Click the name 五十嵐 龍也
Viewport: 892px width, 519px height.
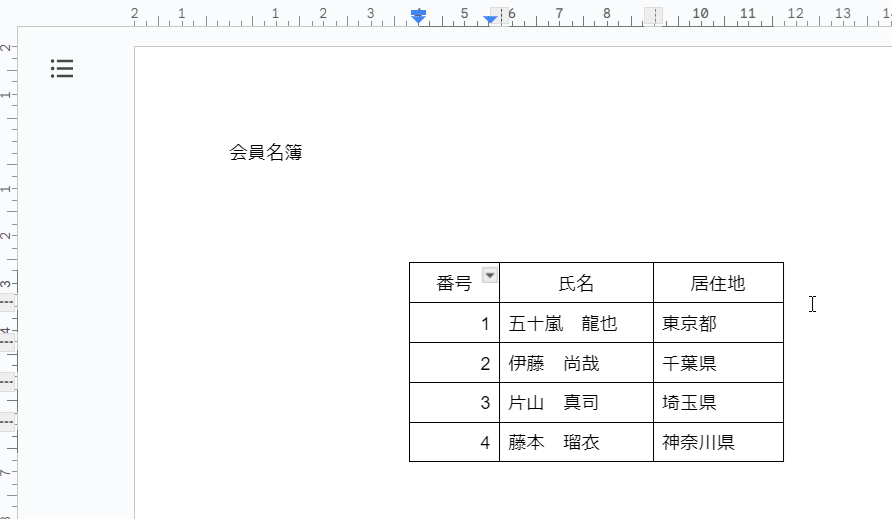563,323
